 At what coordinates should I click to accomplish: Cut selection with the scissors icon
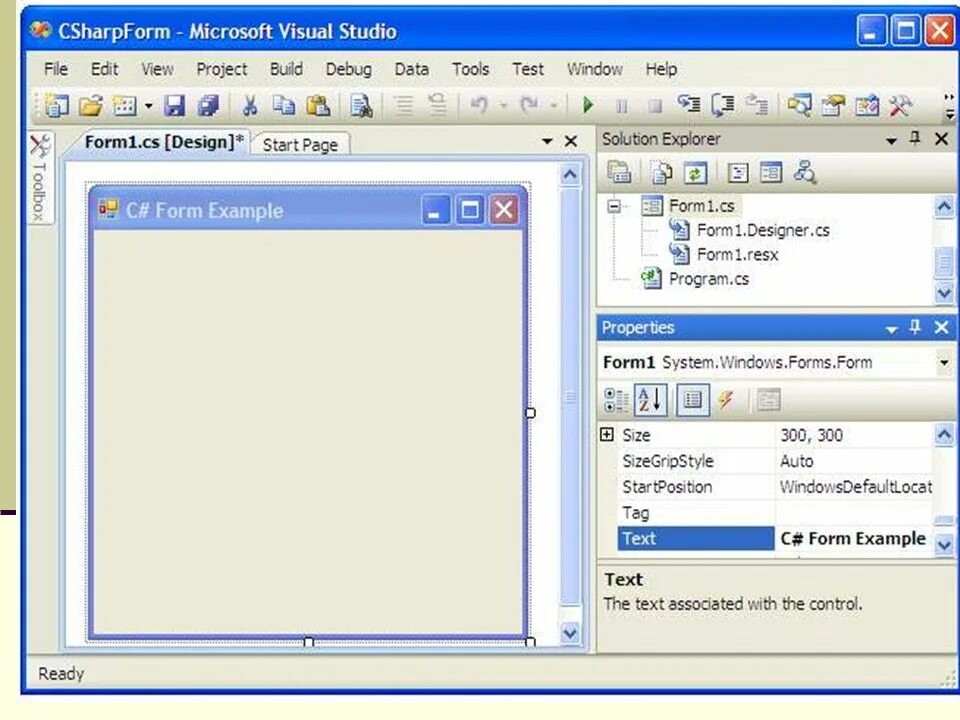(249, 105)
